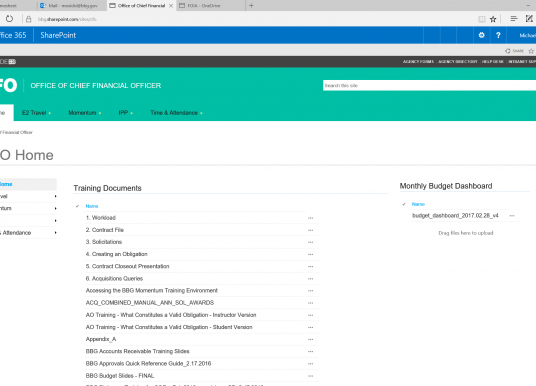
Task: Open the browser hub lines icon
Action: coord(514,18)
